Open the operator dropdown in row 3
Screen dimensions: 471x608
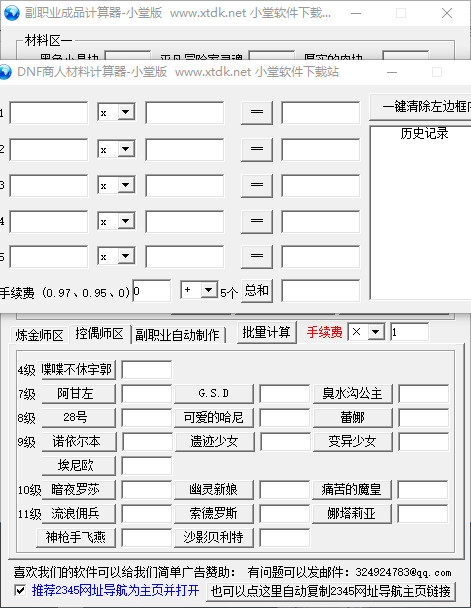click(x=126, y=185)
